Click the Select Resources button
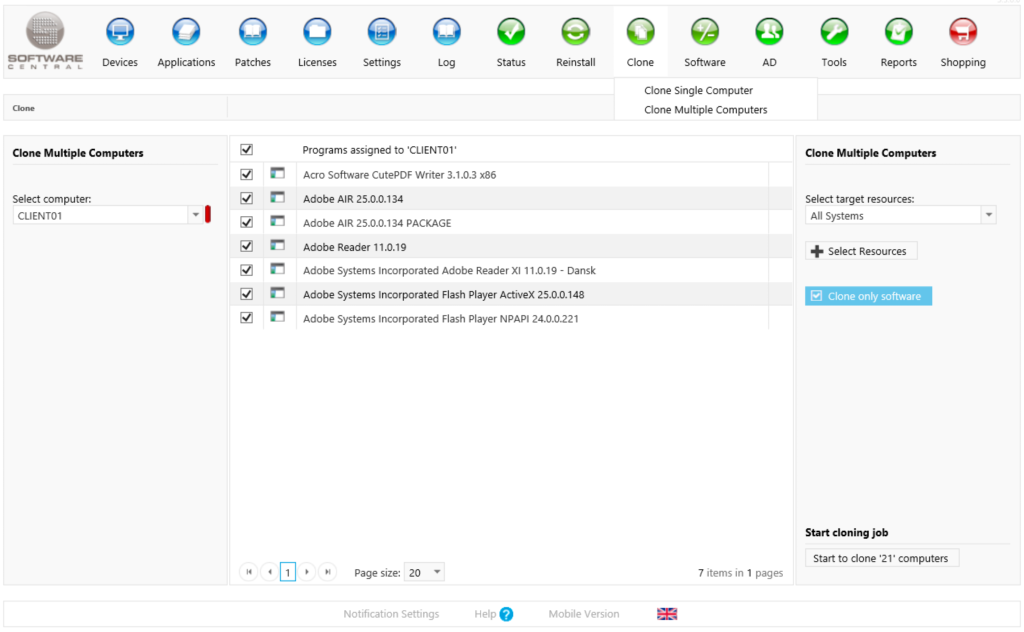Image resolution: width=1024 pixels, height=632 pixels. click(x=861, y=251)
